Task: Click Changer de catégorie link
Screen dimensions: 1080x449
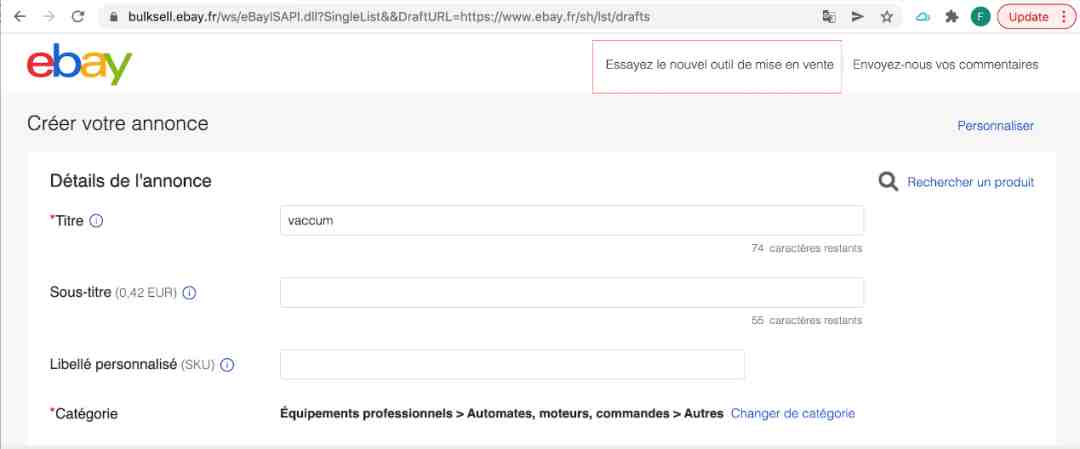Action: 793,413
